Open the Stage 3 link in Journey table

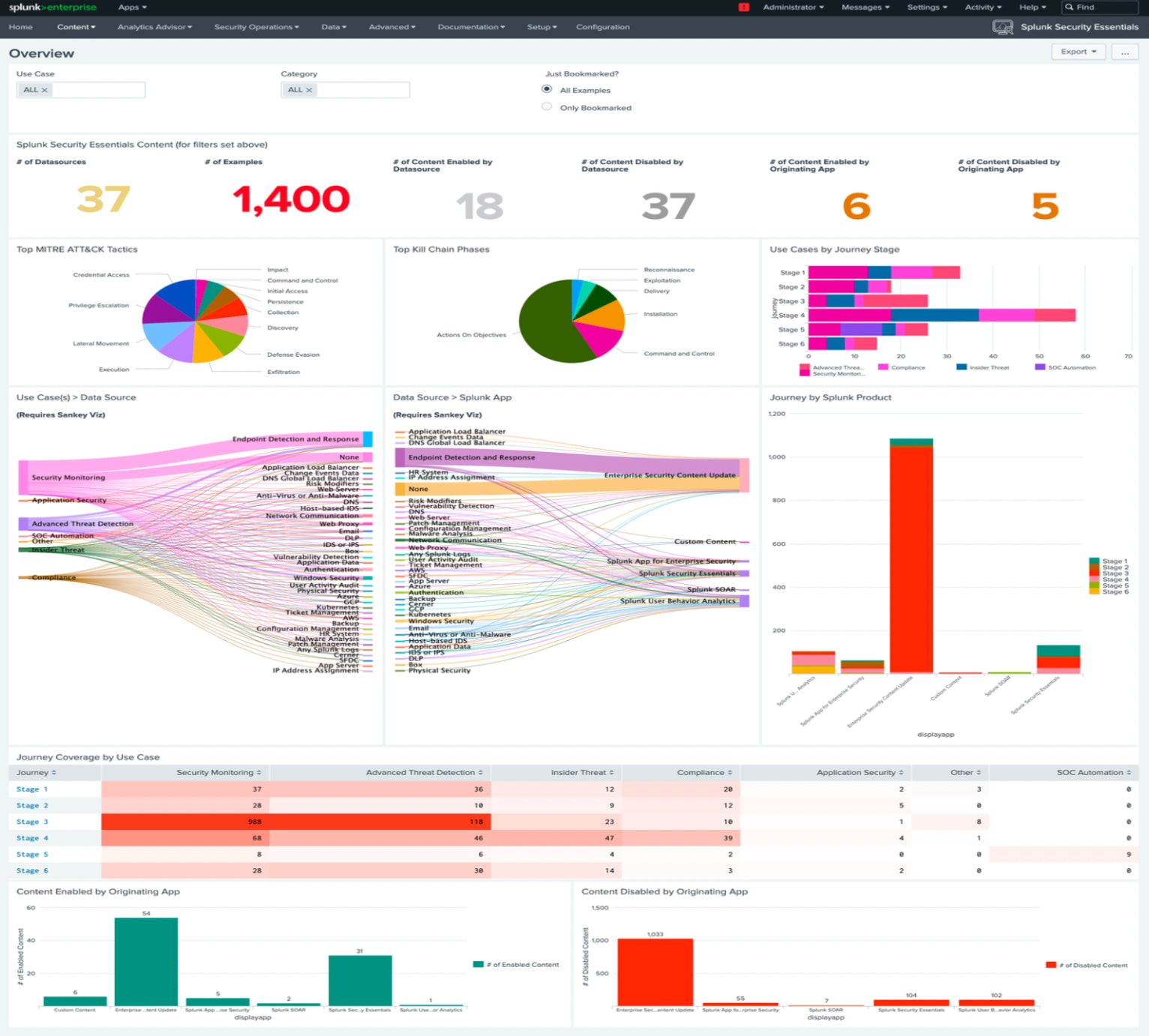32,822
